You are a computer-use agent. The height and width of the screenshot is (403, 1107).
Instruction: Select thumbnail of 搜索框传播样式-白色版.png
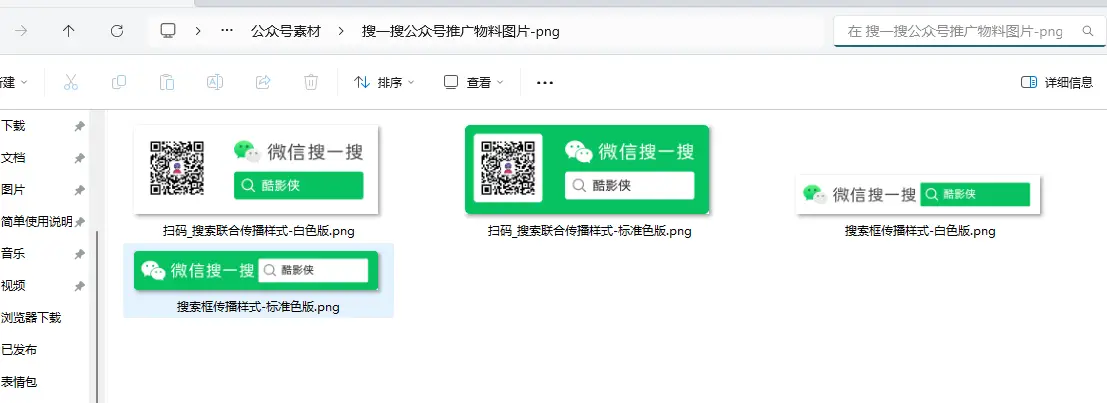tap(918, 194)
